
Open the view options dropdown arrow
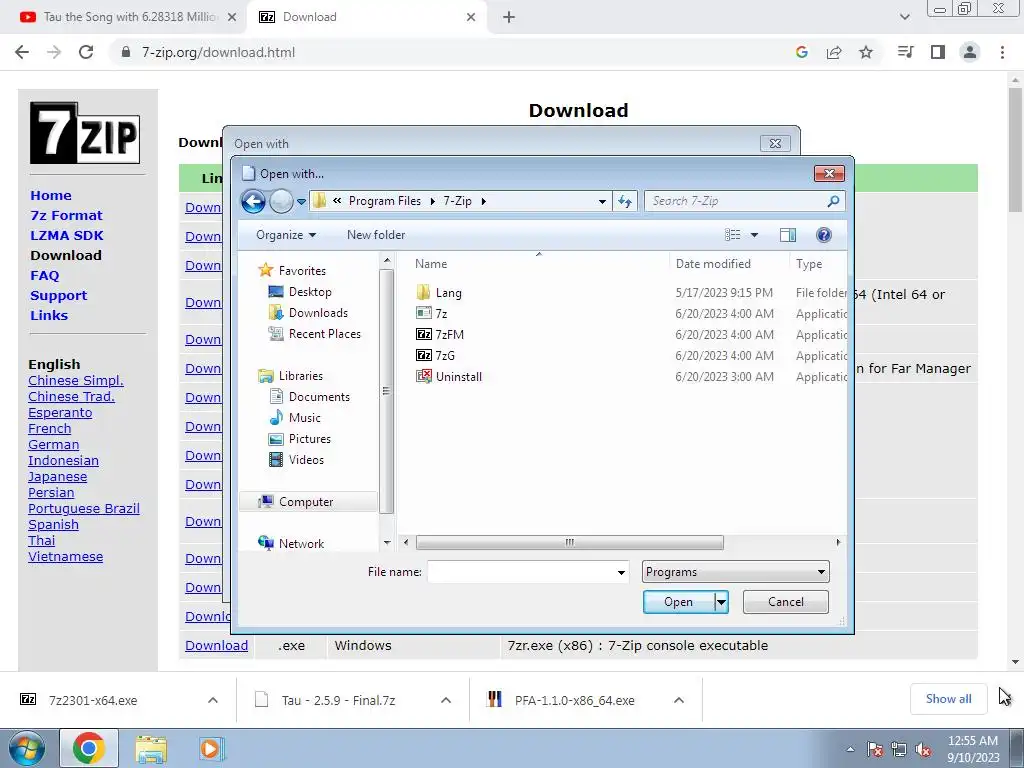[x=754, y=234]
